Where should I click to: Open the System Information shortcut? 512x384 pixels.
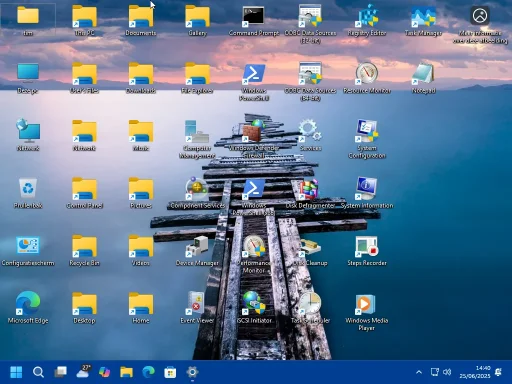(367, 193)
